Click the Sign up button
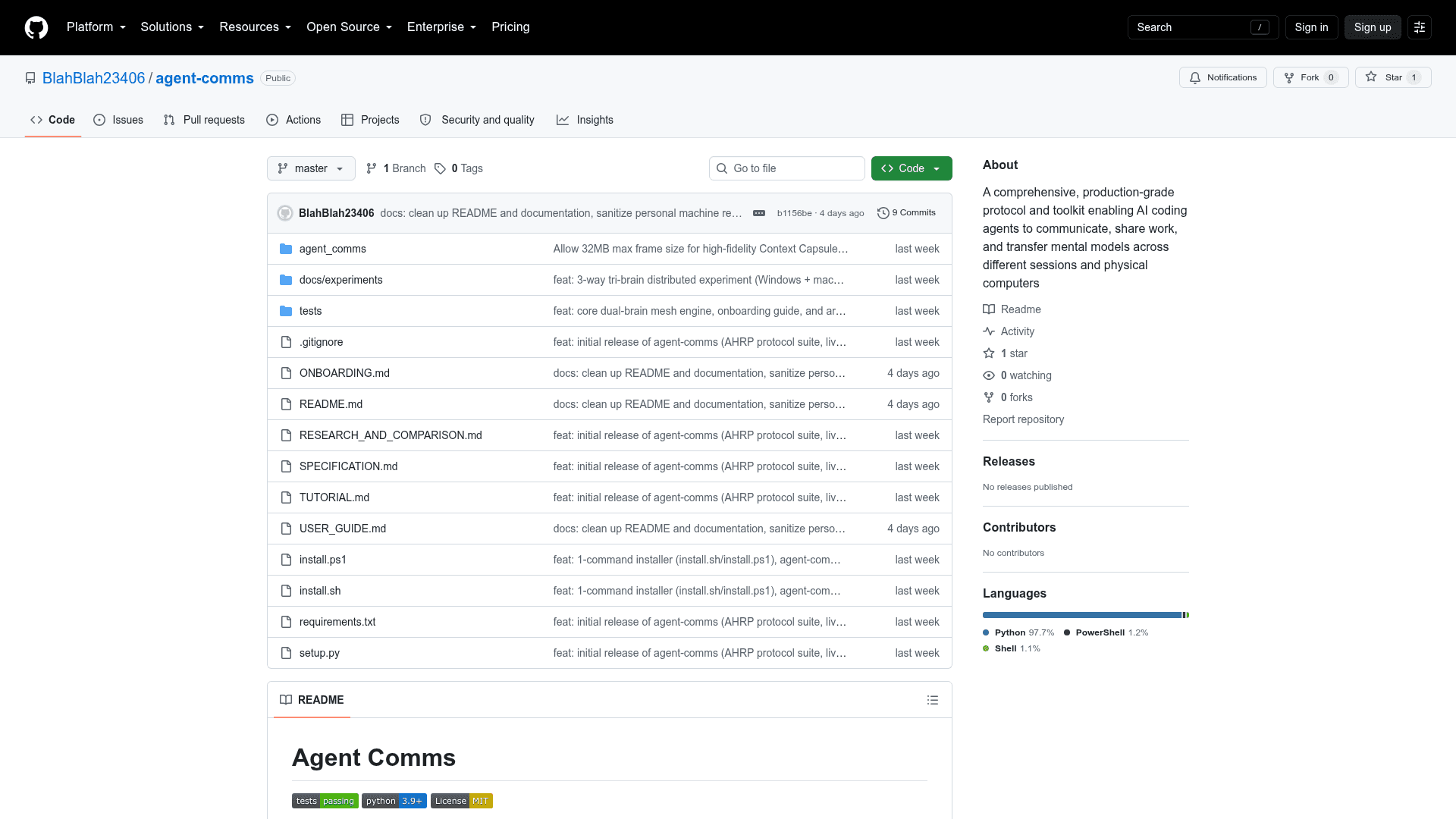 1373,27
